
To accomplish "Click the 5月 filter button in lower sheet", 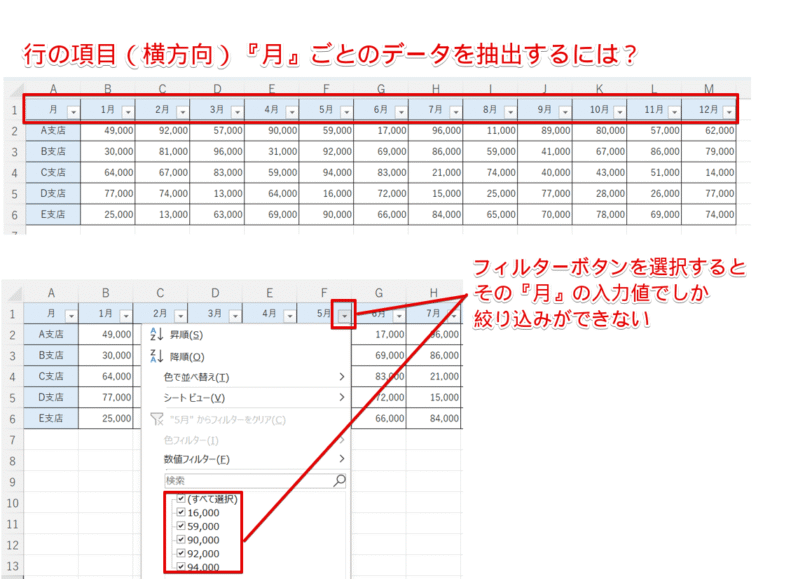I will (x=344, y=316).
